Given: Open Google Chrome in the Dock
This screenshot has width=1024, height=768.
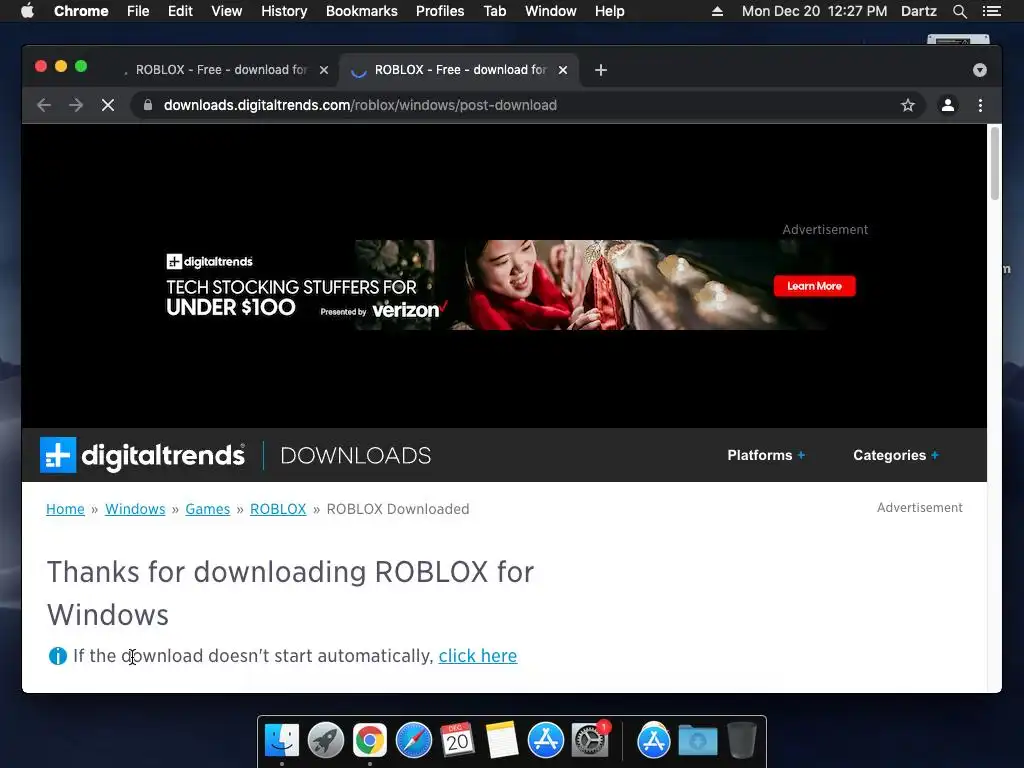Looking at the screenshot, I should tap(370, 740).
